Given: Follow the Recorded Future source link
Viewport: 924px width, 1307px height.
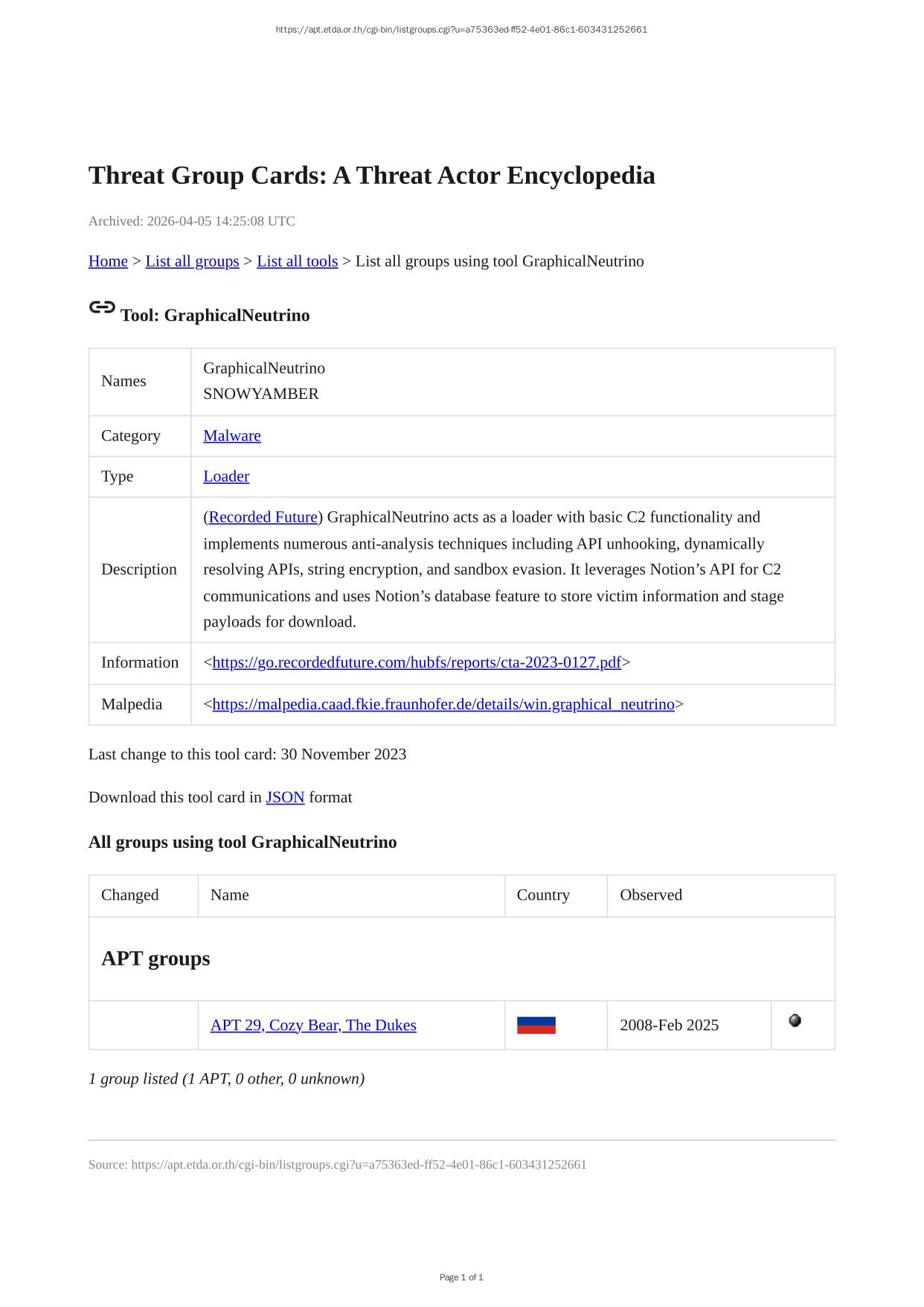Looking at the screenshot, I should [x=263, y=517].
